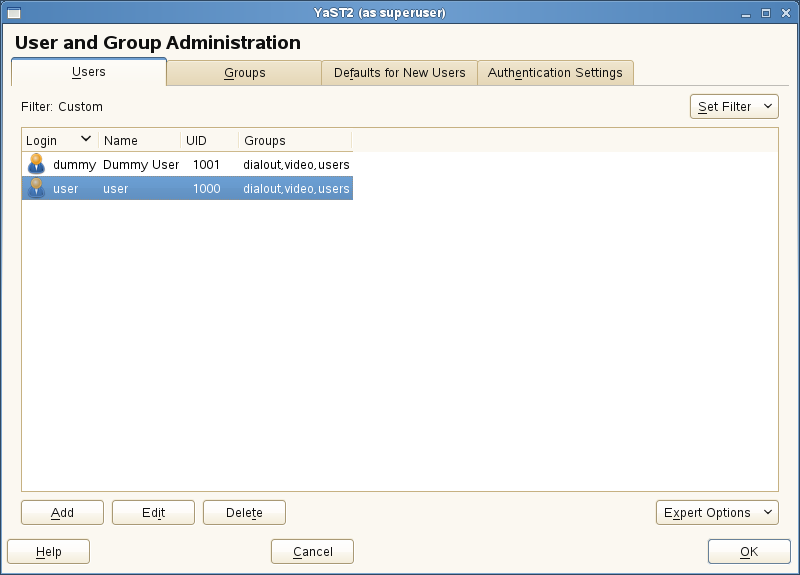
Task: Sort the table by the Login column
Action: pyautogui.click(x=60, y=140)
